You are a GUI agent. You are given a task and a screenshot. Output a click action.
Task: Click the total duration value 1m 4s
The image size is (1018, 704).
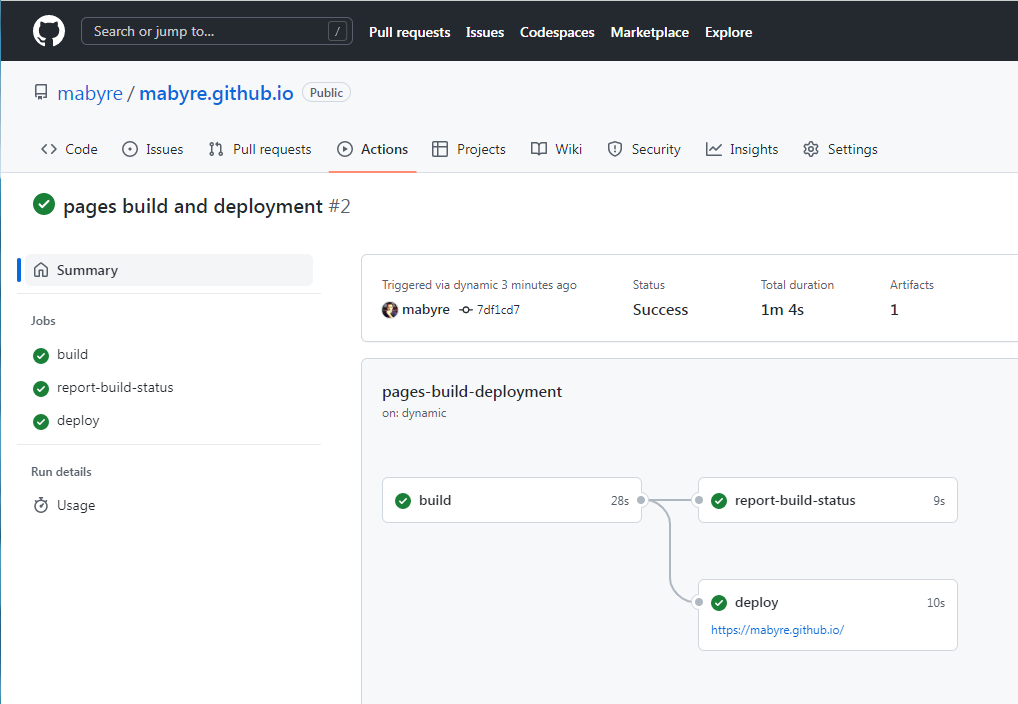tap(782, 310)
